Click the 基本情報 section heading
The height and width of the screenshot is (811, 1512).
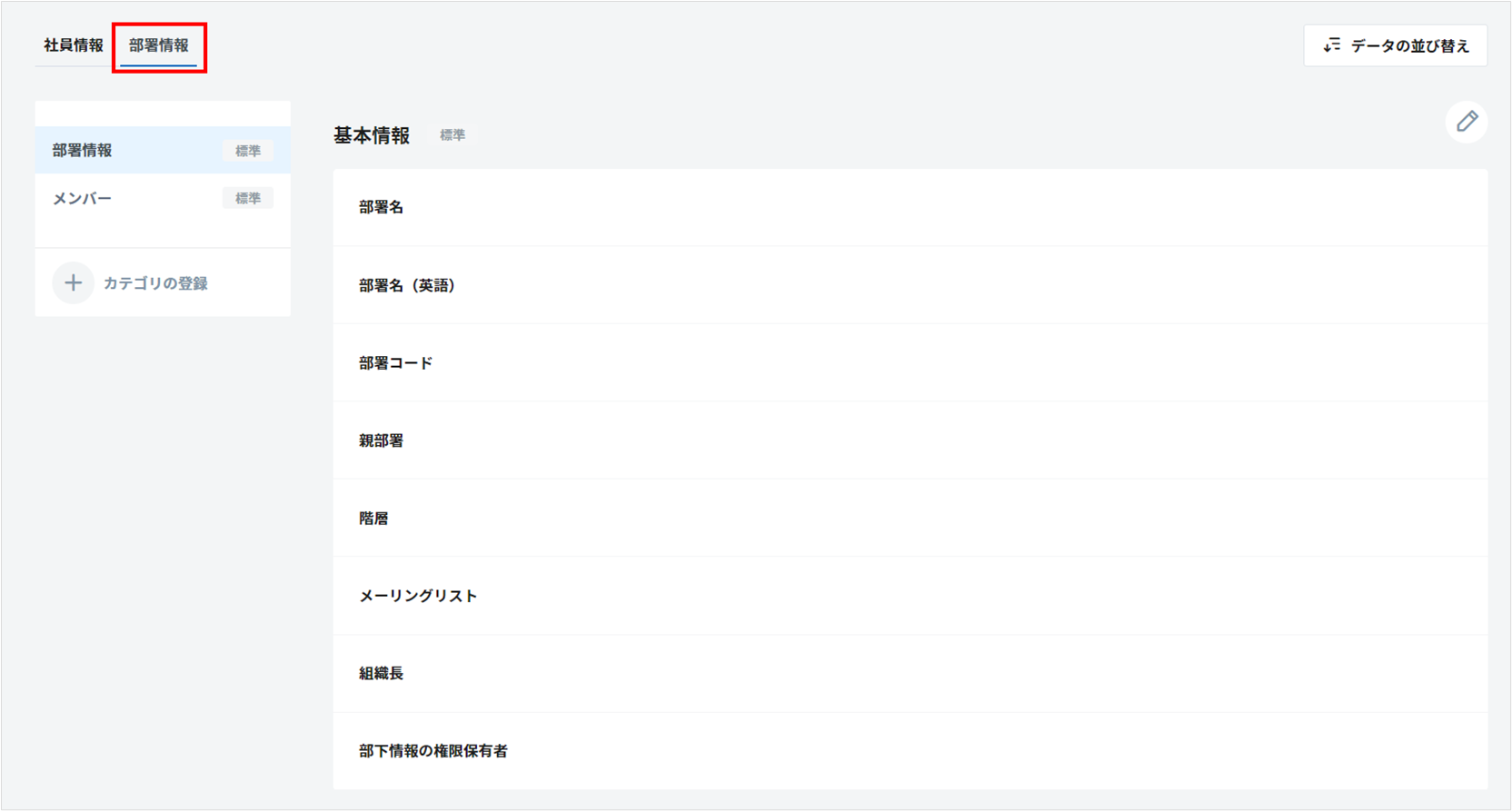coord(372,135)
